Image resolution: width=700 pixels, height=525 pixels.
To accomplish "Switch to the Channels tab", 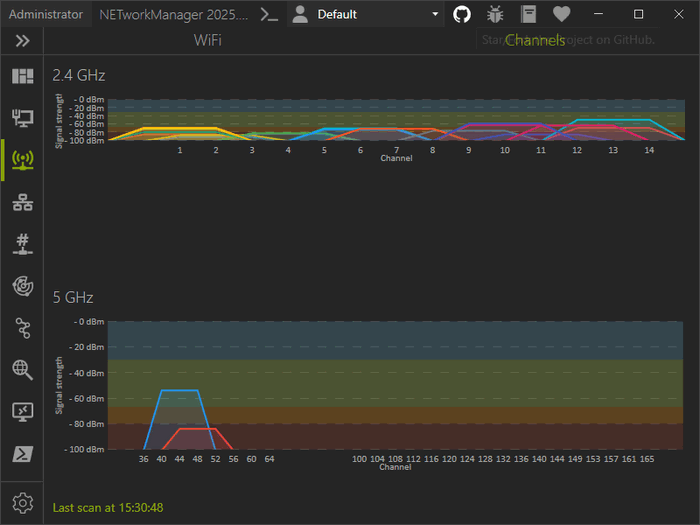I will 535,40.
